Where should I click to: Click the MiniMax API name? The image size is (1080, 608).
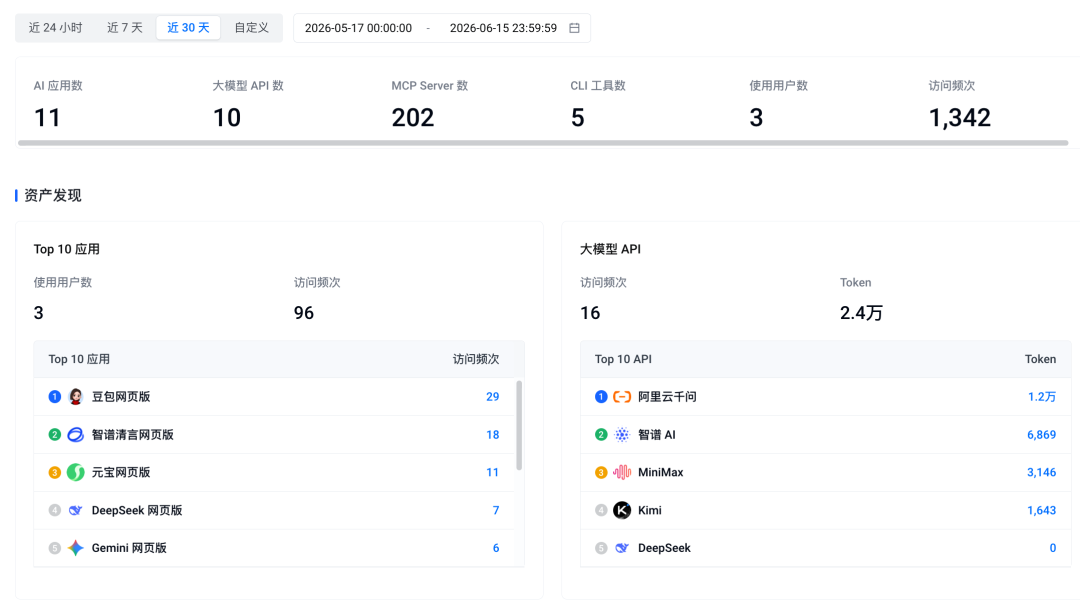click(x=661, y=472)
